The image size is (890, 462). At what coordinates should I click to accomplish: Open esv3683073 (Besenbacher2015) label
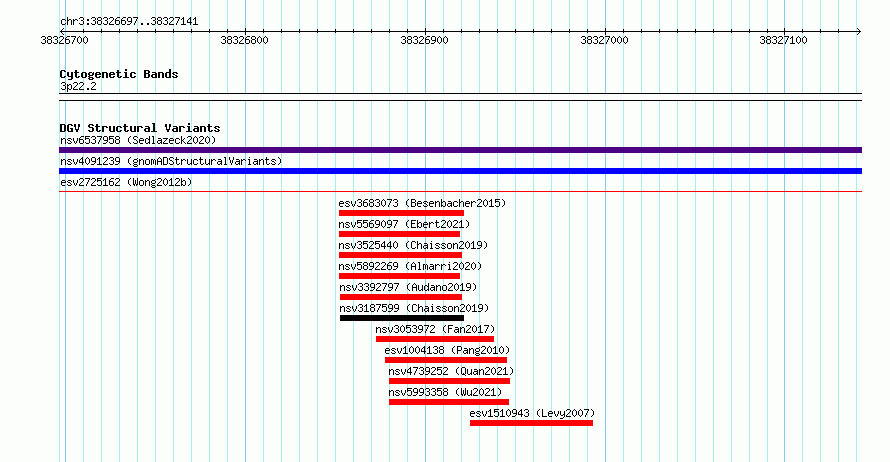422,203
